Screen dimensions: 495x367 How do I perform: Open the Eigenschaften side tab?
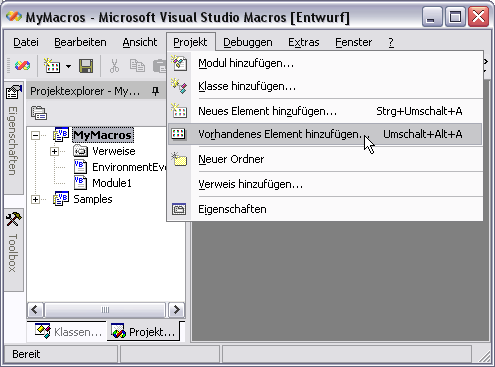click(13, 137)
